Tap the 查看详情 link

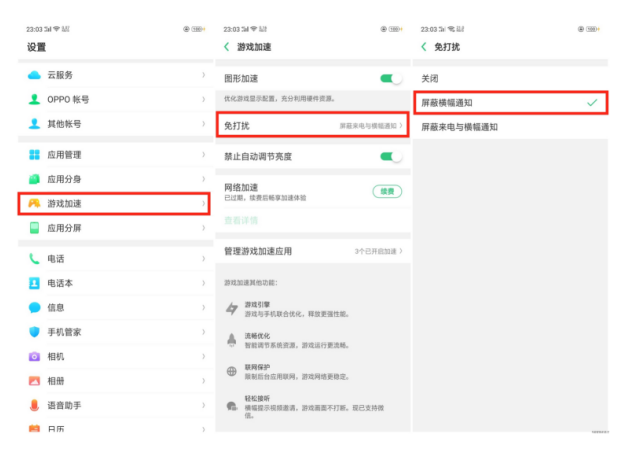(x=241, y=220)
